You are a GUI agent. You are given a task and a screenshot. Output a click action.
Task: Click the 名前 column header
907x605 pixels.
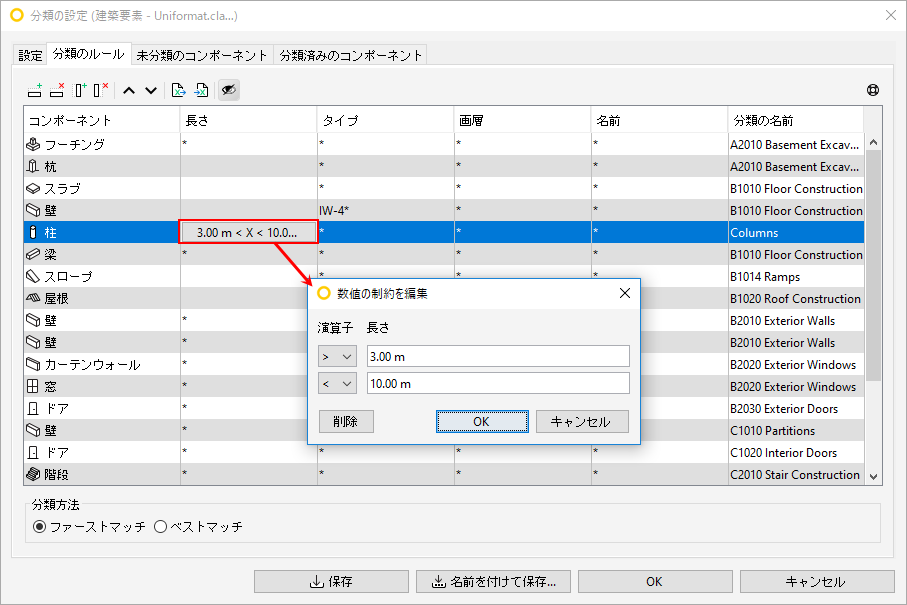[x=659, y=120]
